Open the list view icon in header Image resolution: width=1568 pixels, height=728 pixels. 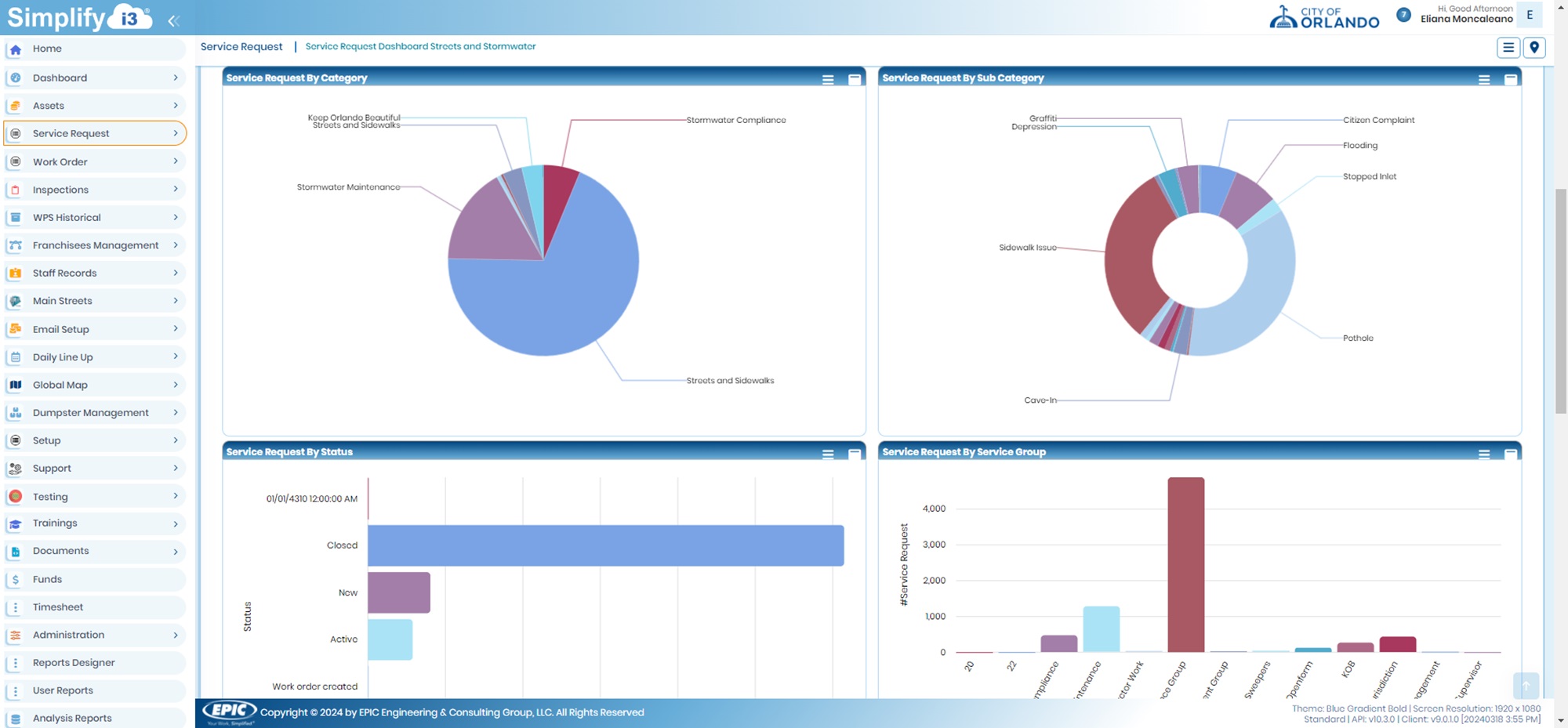pos(1508,48)
